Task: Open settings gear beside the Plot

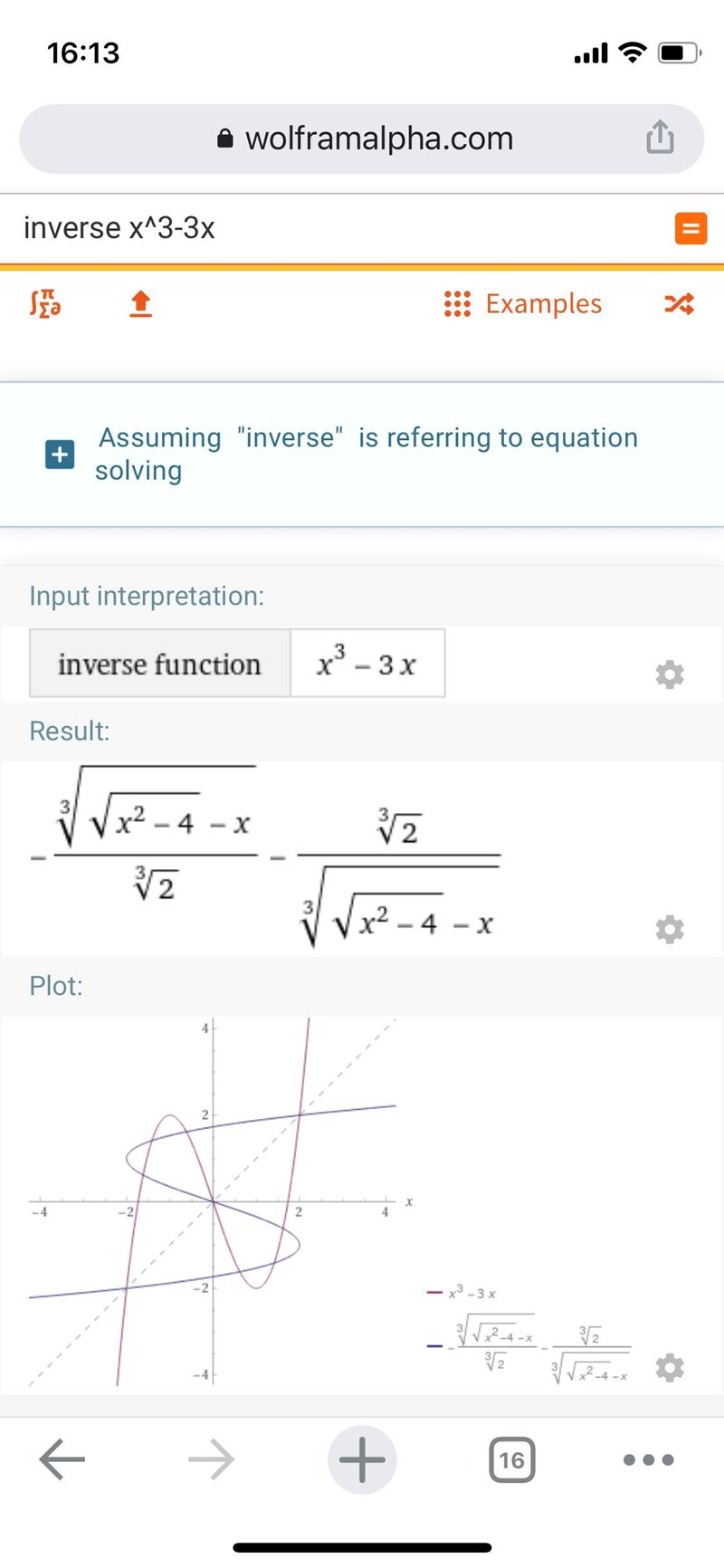Action: point(669,1367)
